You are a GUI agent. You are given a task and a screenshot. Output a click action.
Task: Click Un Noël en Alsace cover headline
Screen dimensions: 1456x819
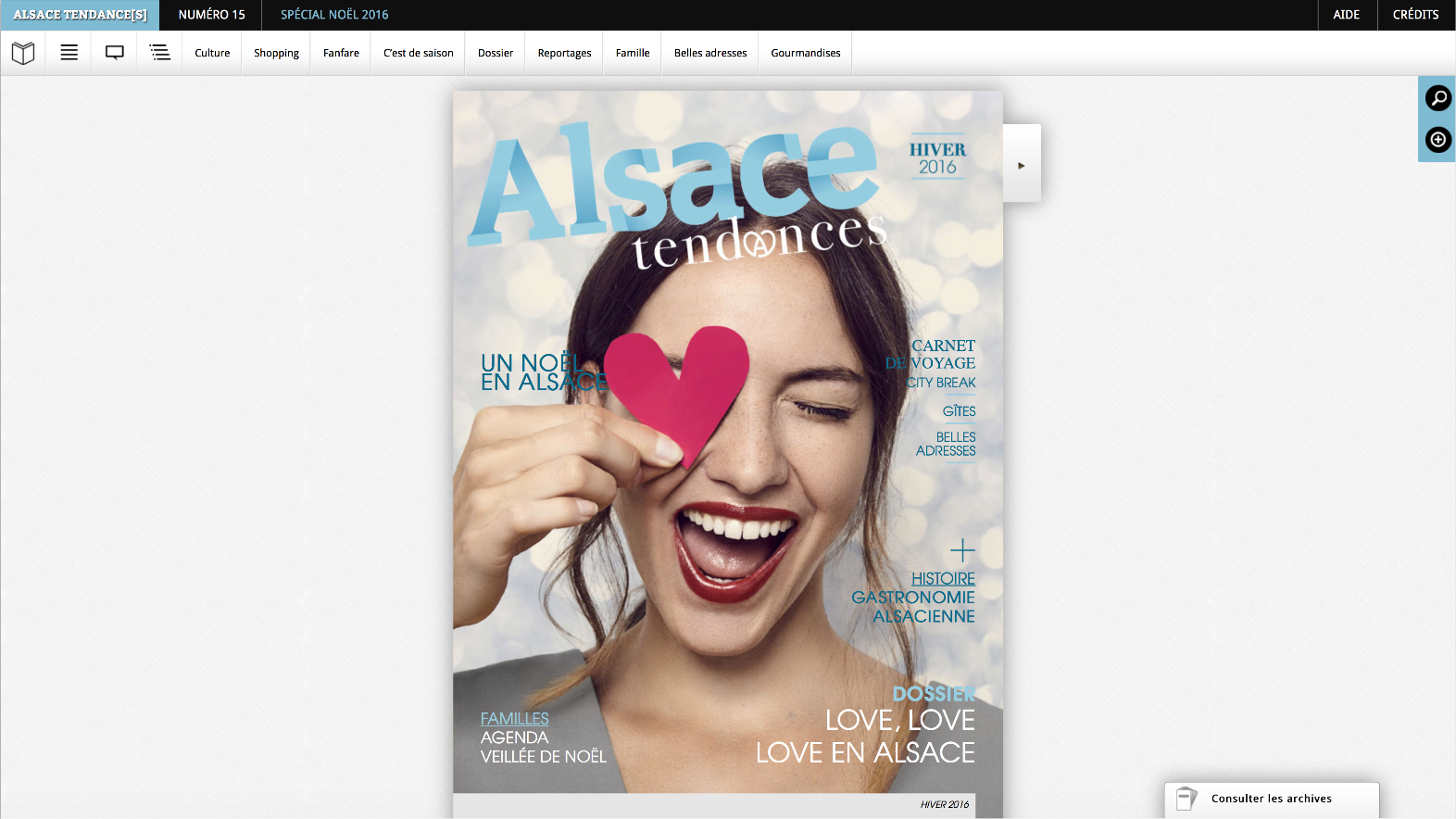pos(544,372)
